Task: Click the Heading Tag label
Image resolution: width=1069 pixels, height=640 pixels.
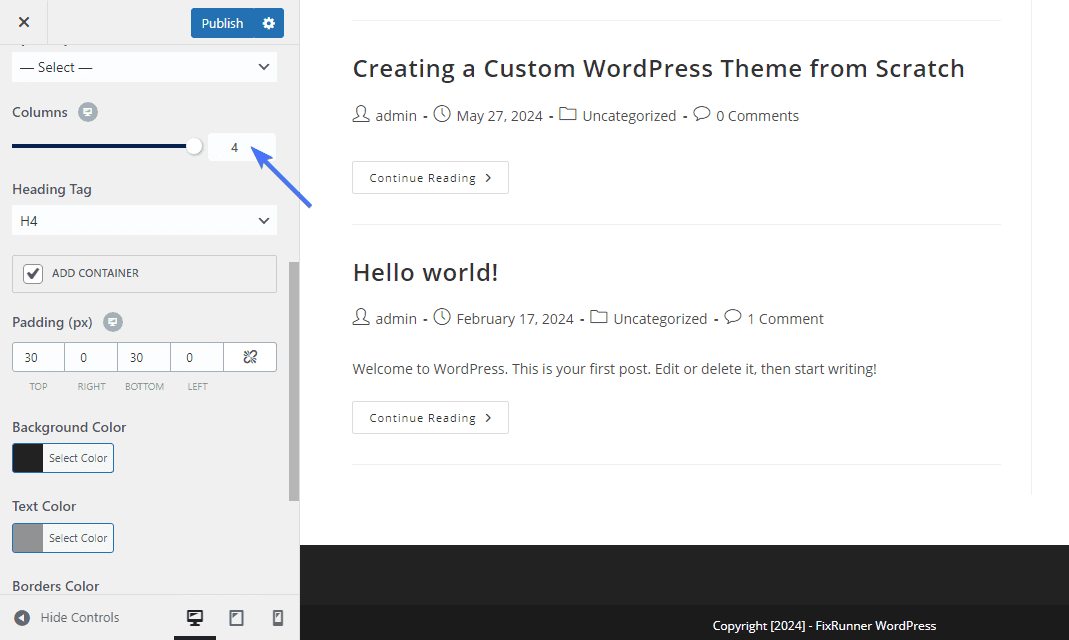Action: (52, 189)
